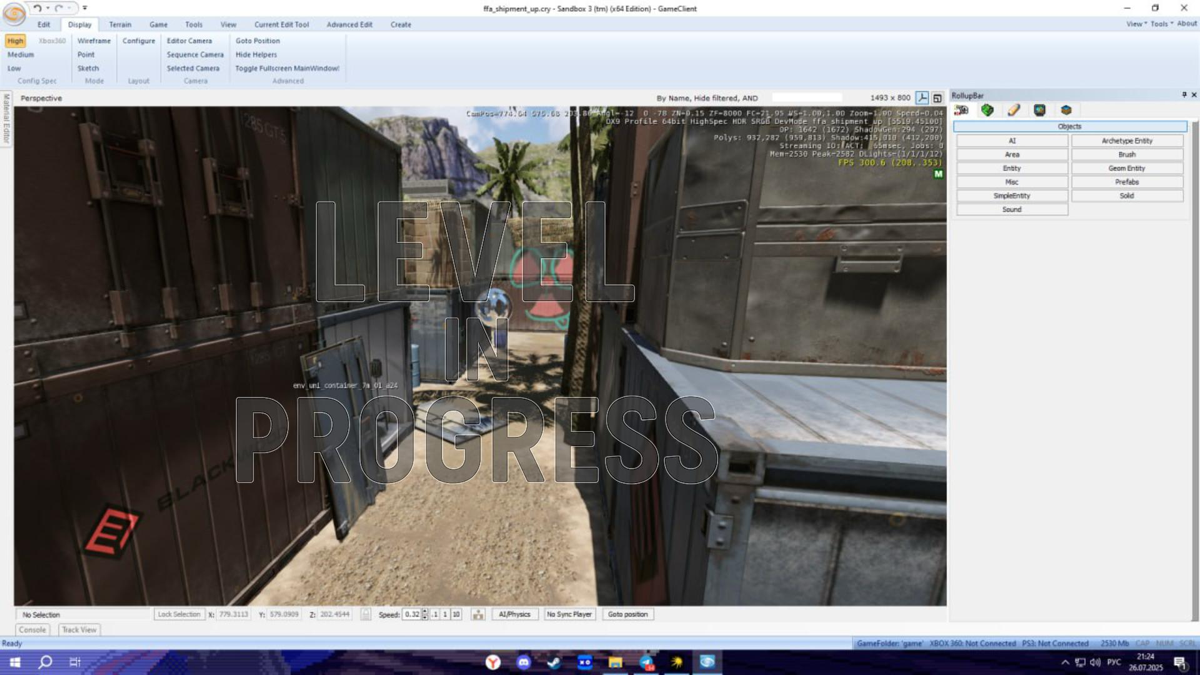Switch to the View ribbon tab

pyautogui.click(x=229, y=24)
